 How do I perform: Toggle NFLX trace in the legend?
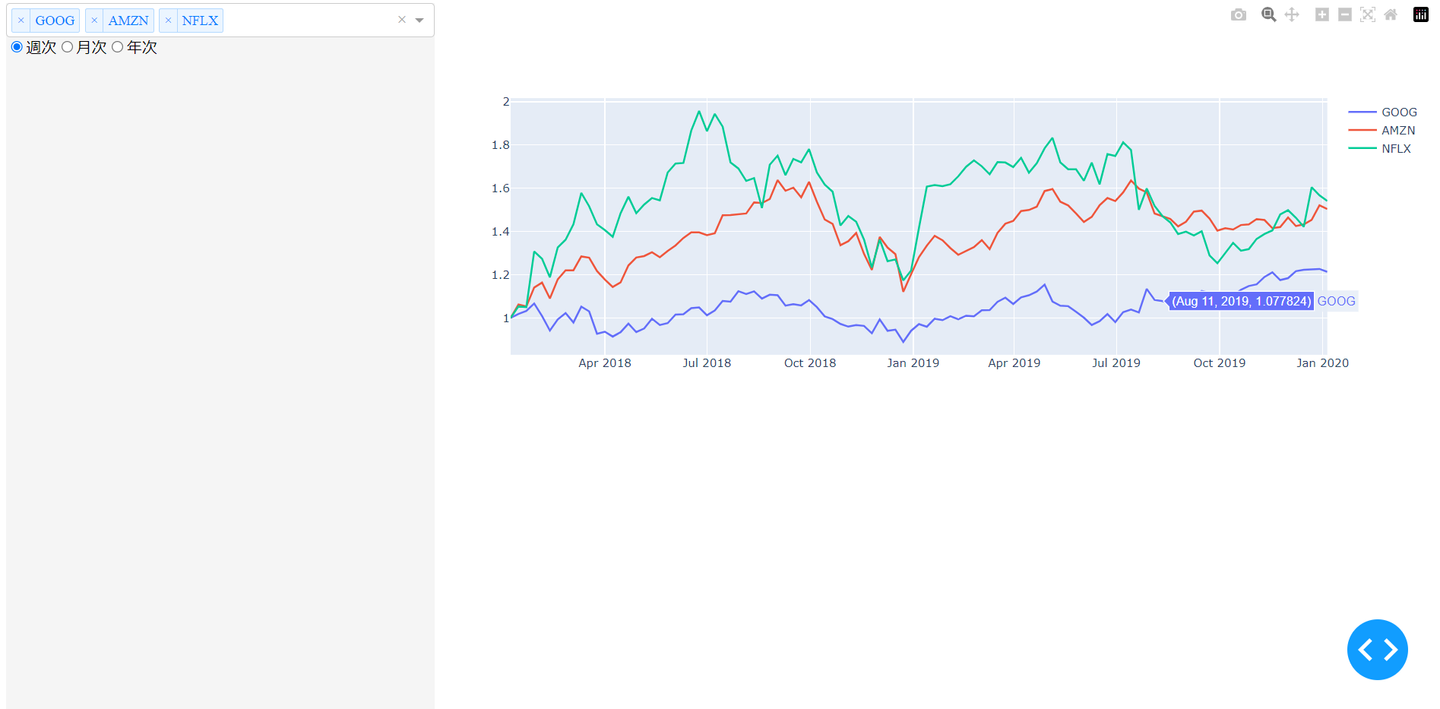coord(1396,148)
